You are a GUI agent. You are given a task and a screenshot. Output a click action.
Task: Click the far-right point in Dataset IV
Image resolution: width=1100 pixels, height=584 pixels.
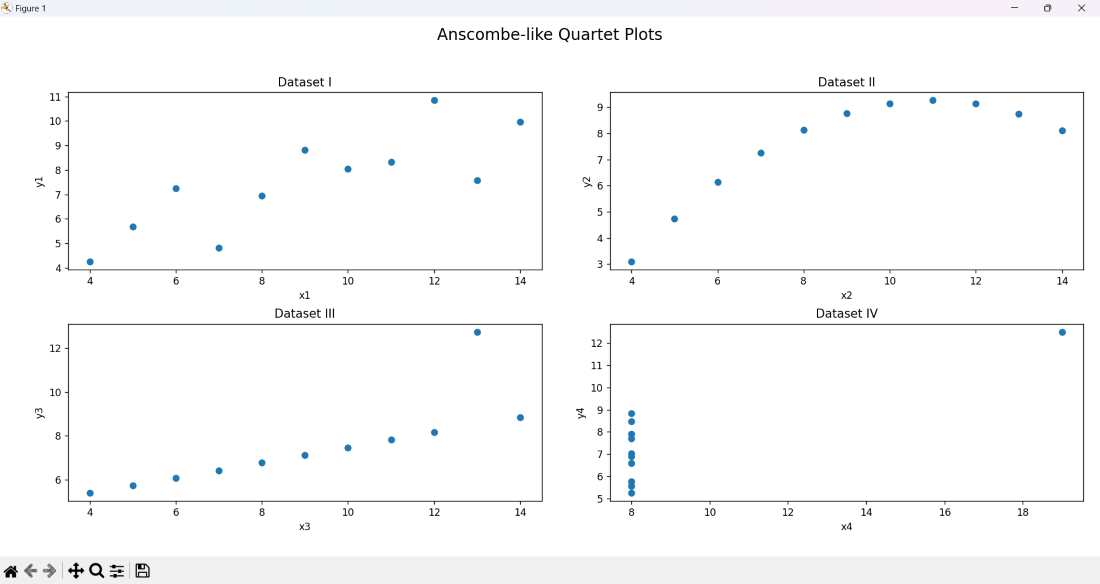[1062, 332]
